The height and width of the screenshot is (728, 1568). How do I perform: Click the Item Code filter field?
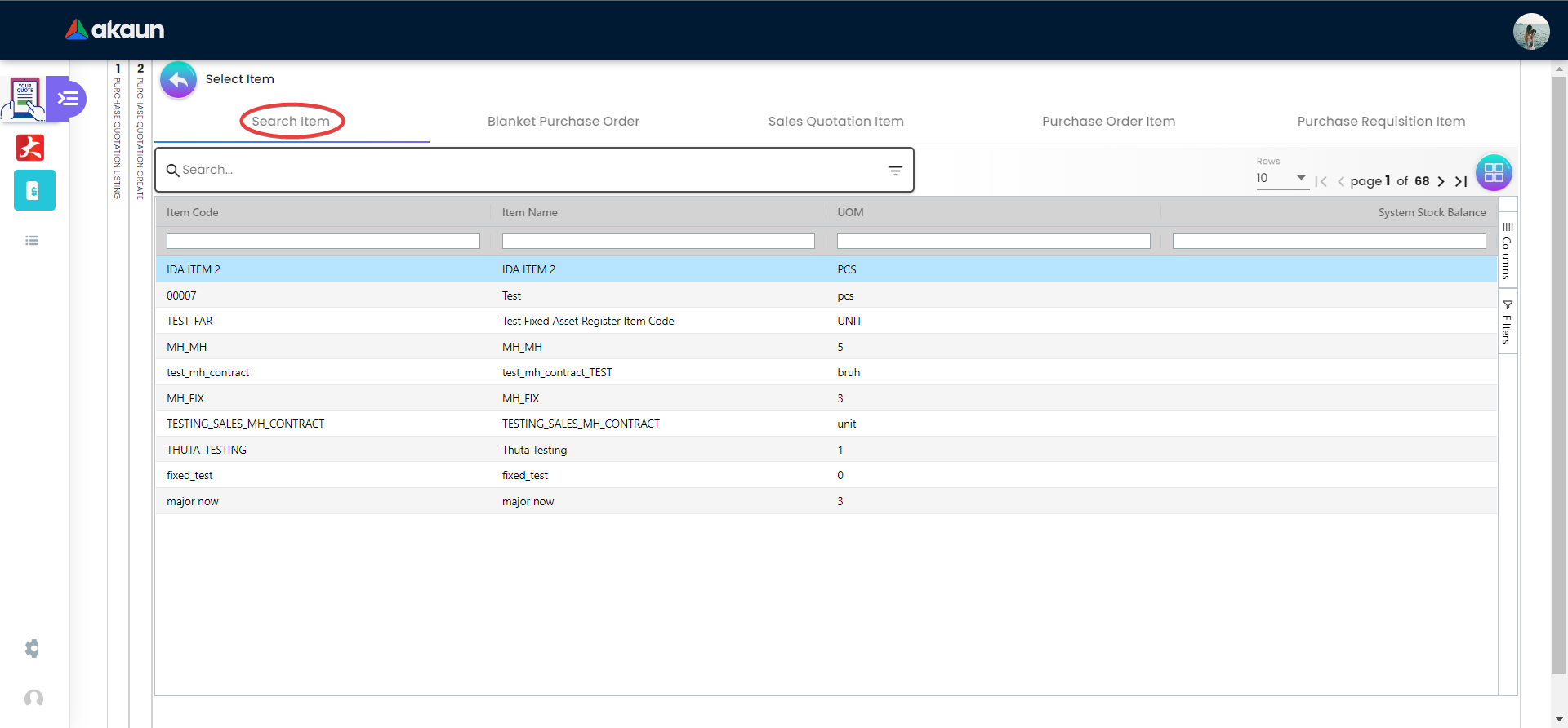tap(323, 242)
